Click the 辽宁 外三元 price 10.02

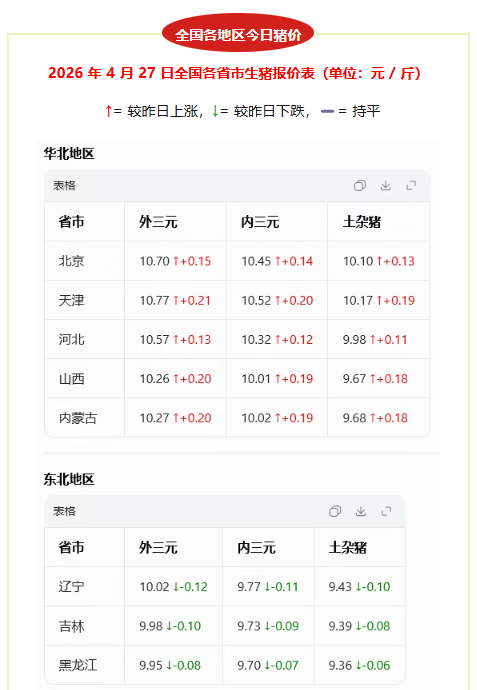click(x=154, y=587)
